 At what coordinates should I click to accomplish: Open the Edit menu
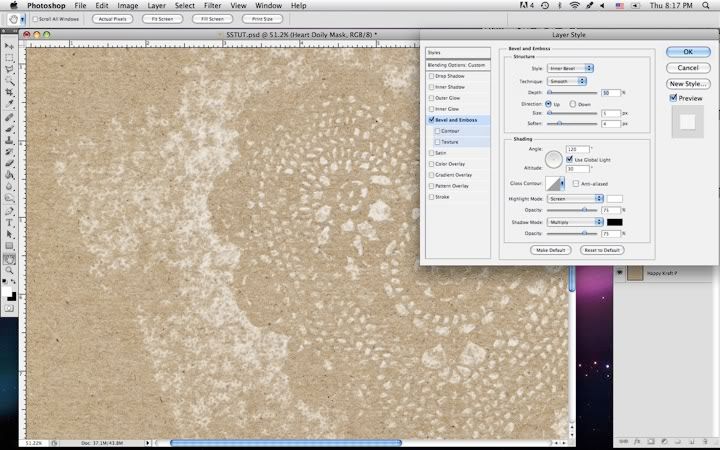[102, 6]
